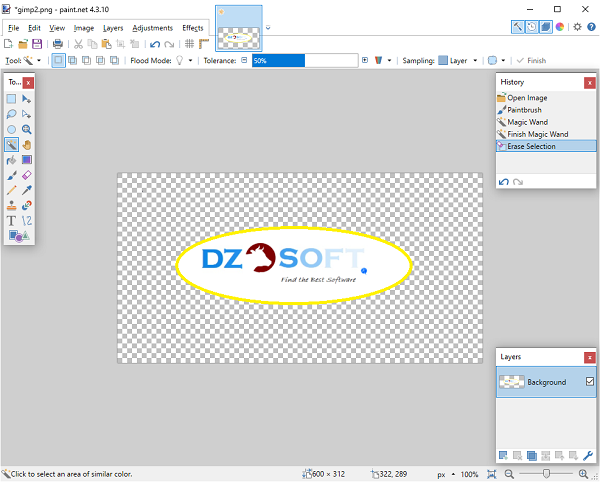Set selection mode to Replace
The height and width of the screenshot is (482, 600).
(58, 60)
